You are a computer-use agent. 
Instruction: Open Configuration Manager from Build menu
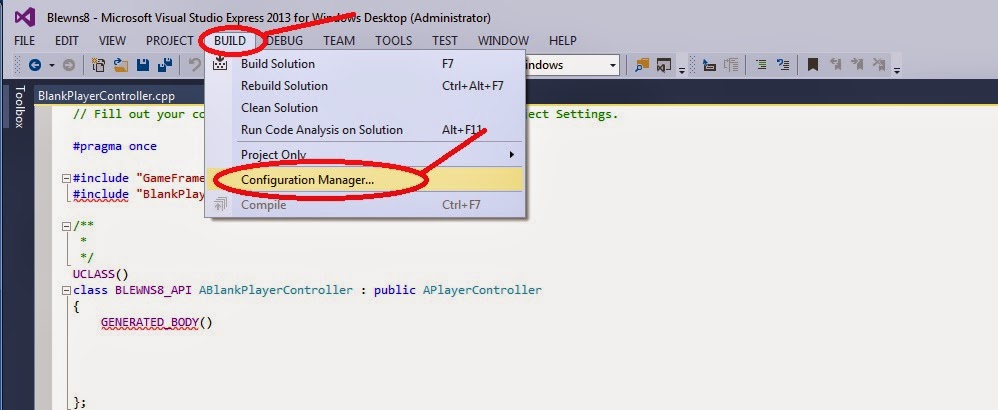click(x=365, y=180)
